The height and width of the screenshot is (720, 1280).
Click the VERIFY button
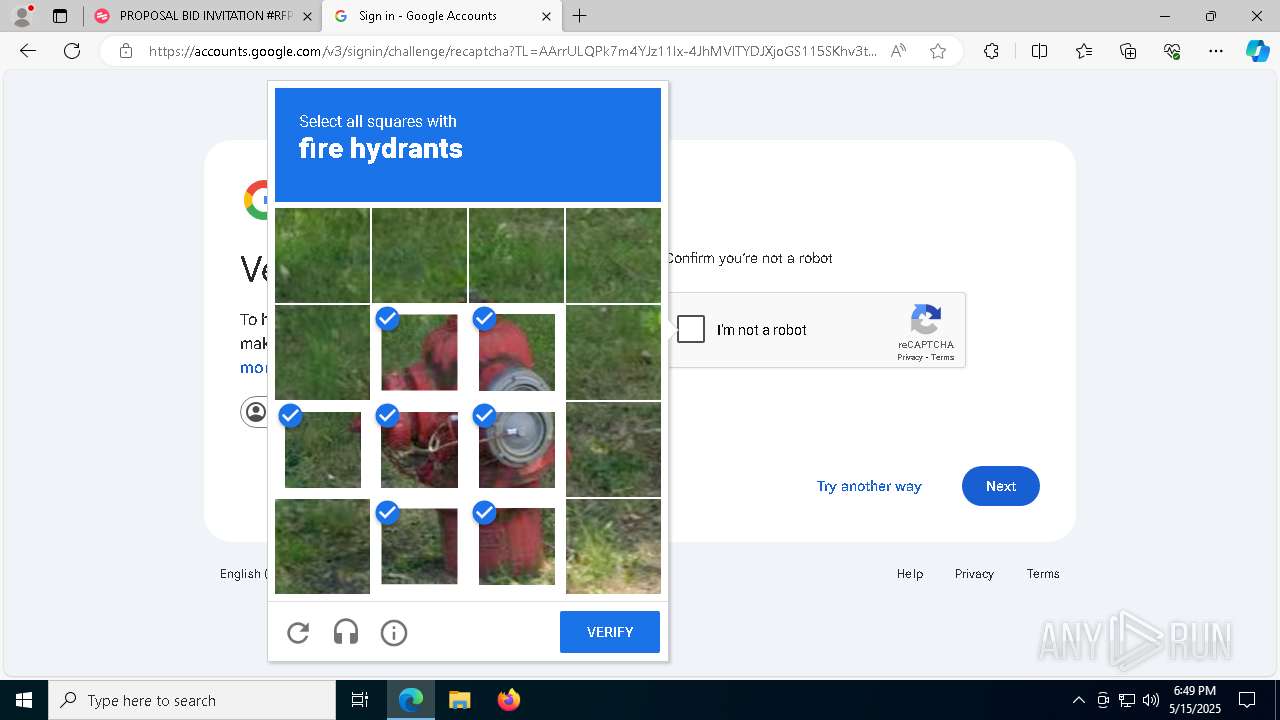(x=610, y=632)
